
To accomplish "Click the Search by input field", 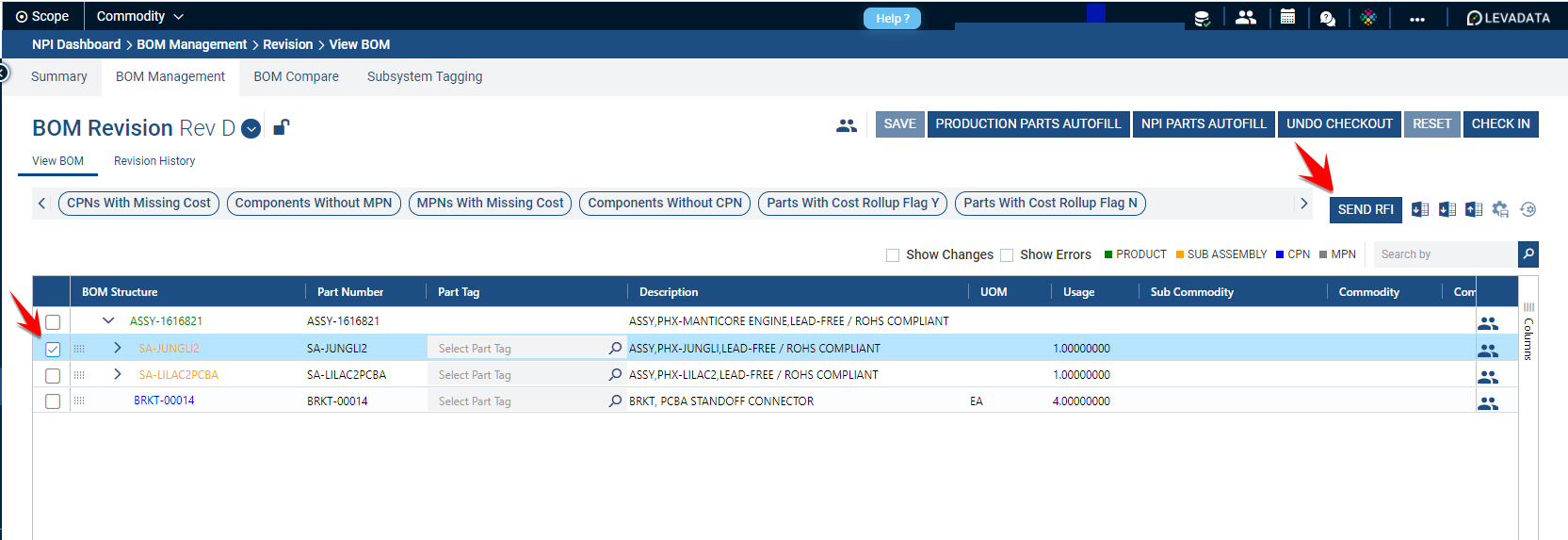I will point(1445,254).
